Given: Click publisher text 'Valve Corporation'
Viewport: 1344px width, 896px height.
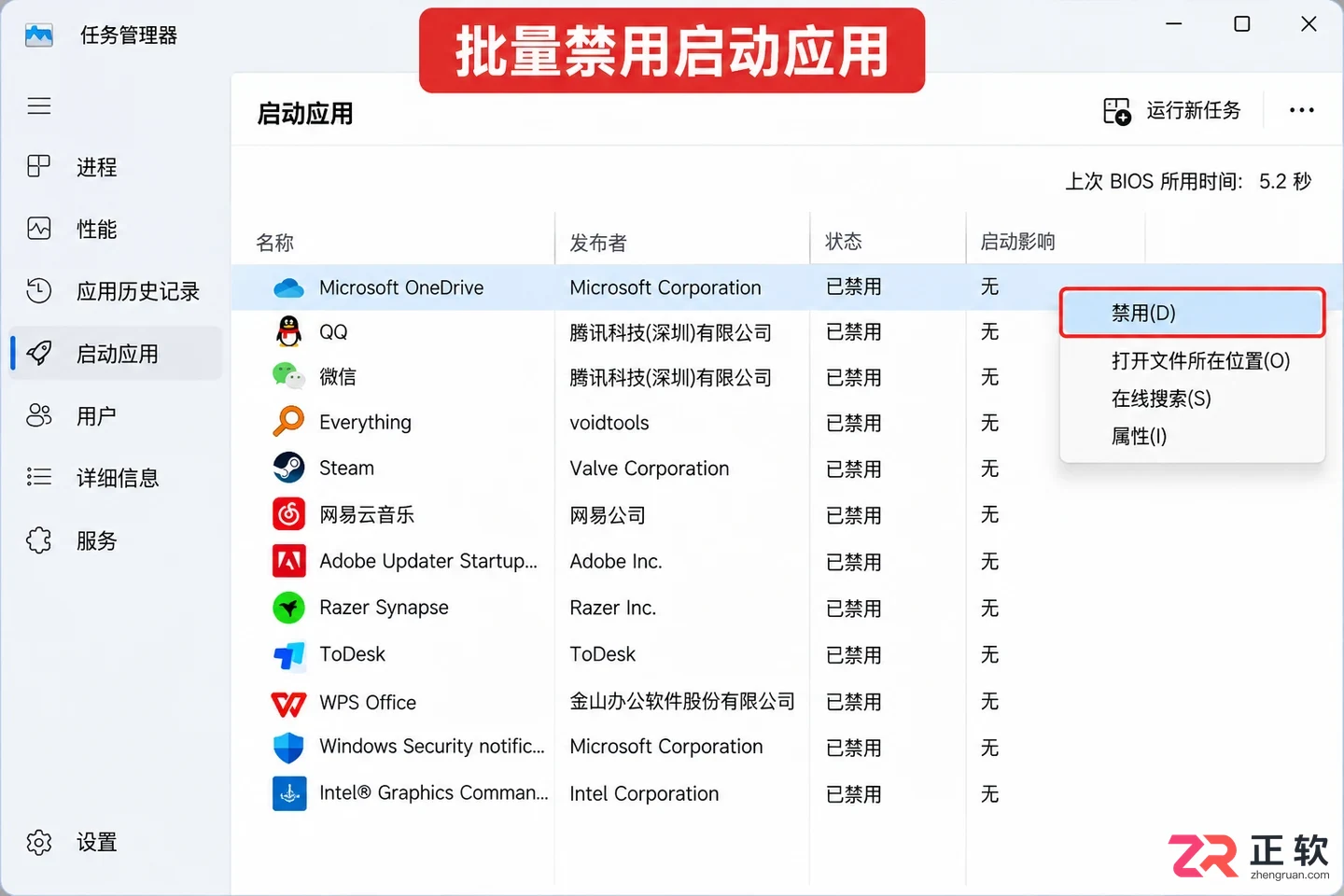Looking at the screenshot, I should pos(650,469).
